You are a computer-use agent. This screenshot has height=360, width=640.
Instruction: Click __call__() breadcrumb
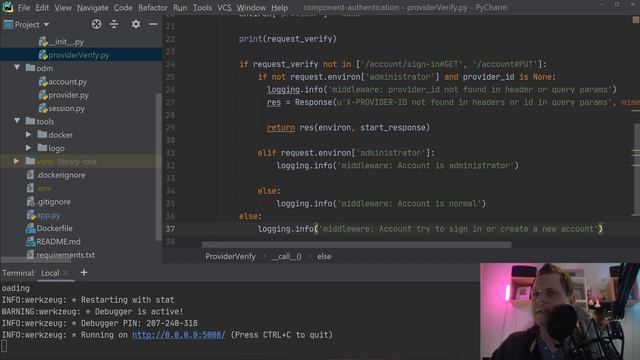pyautogui.click(x=287, y=257)
